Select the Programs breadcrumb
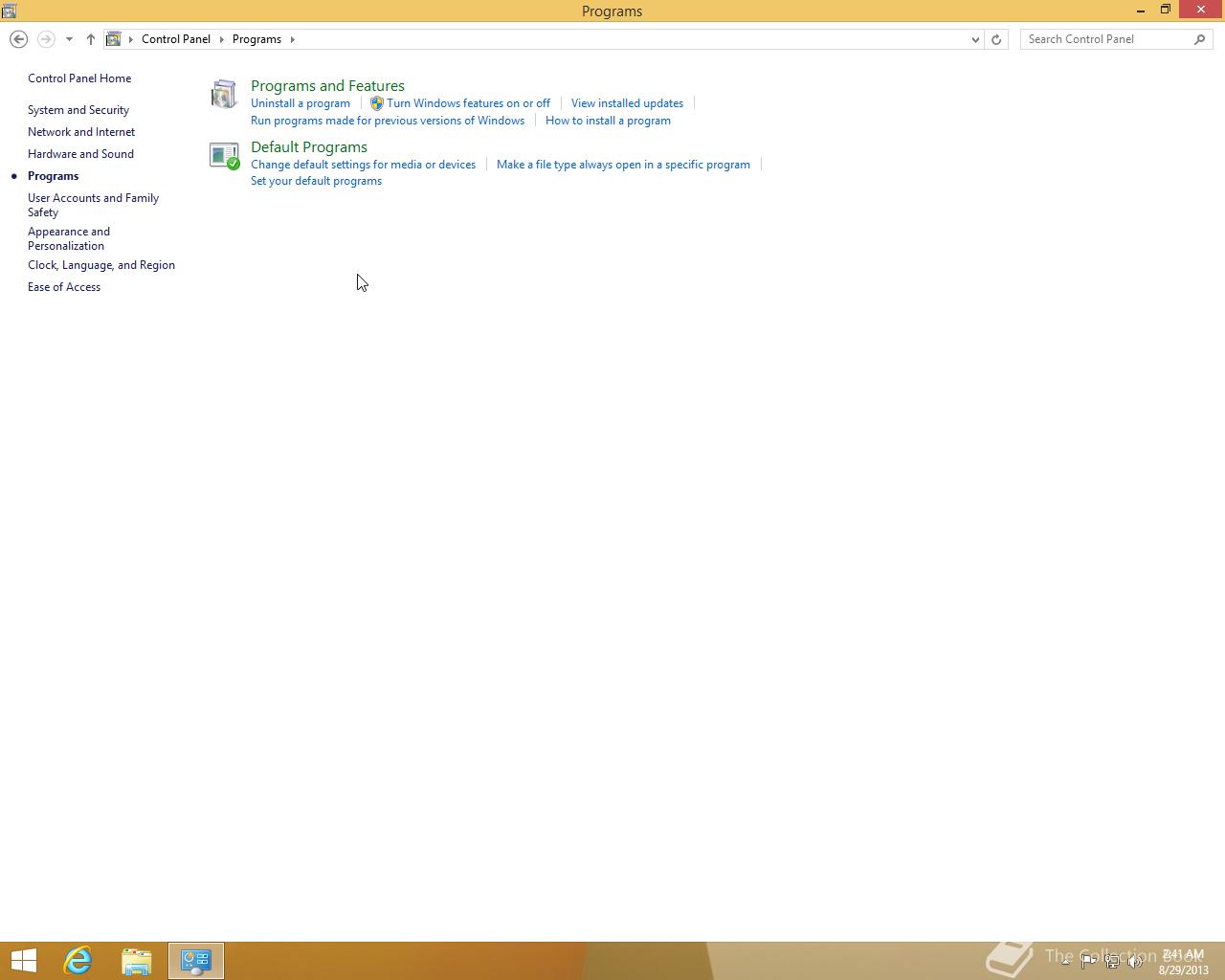 (256, 39)
